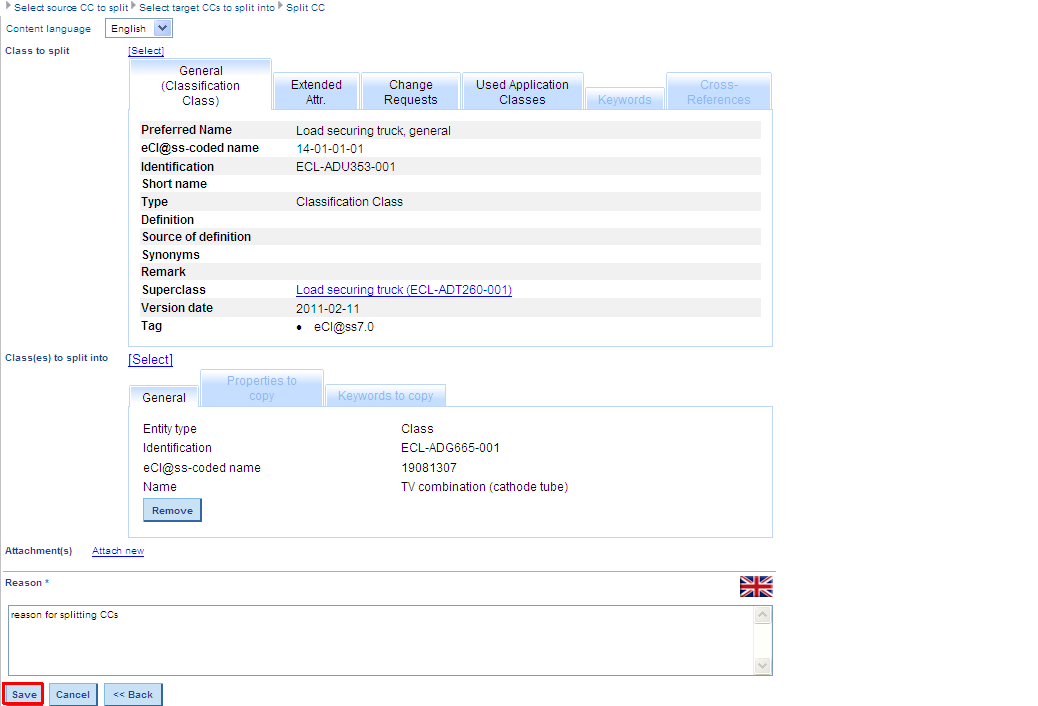Open the Used Application Classes tab

(522, 92)
